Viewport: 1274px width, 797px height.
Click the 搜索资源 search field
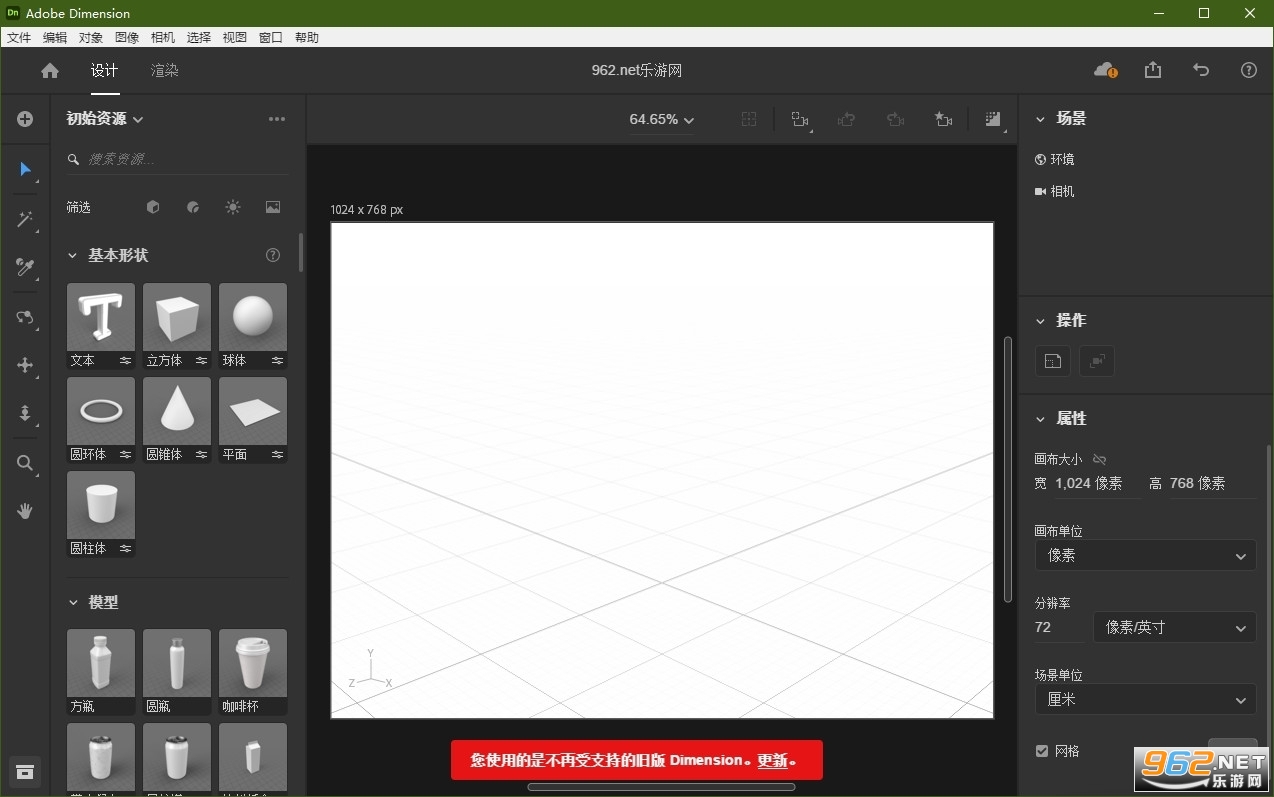pos(177,159)
